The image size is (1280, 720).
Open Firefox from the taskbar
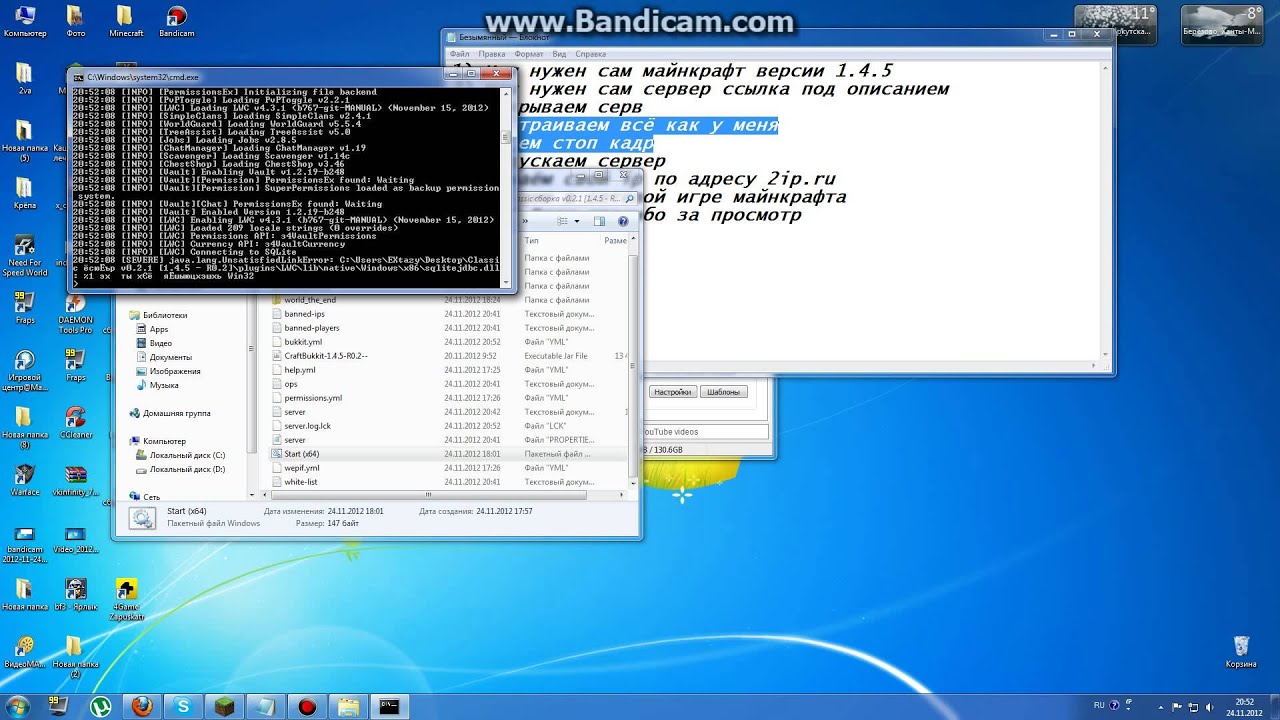[x=142, y=706]
